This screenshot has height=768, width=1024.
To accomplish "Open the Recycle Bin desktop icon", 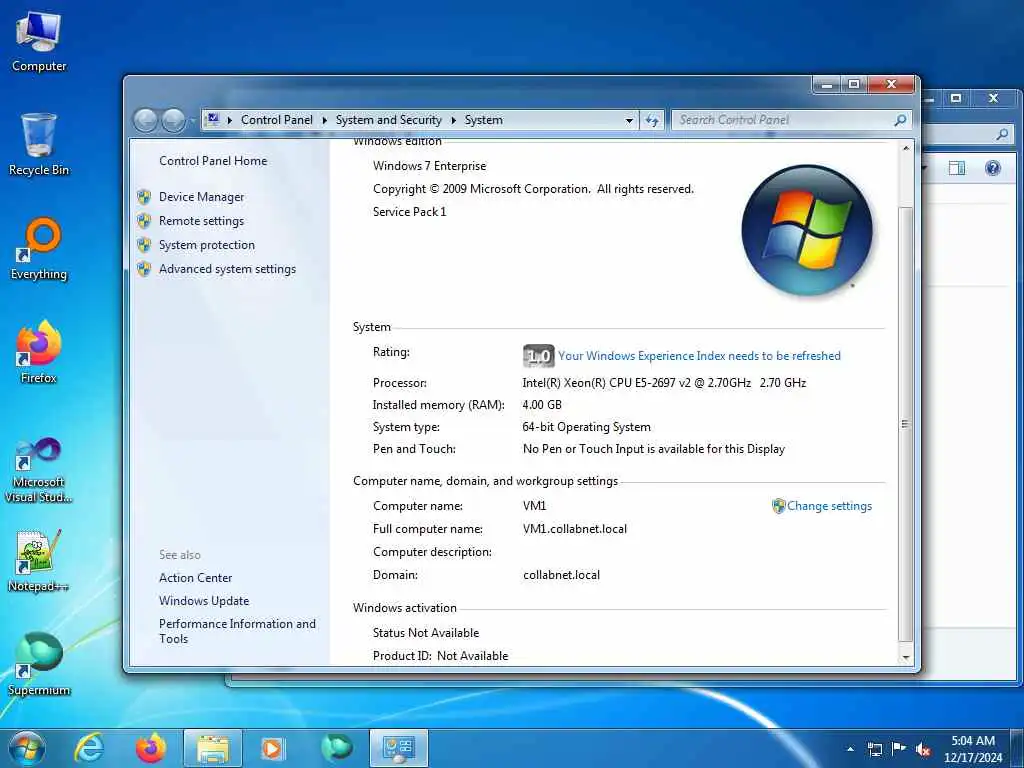I will point(39,144).
